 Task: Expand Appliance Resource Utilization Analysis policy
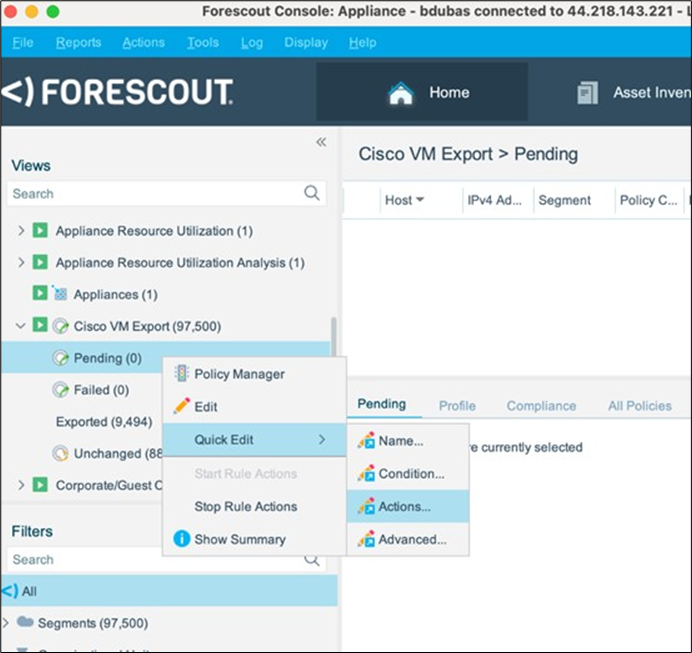tap(21, 262)
